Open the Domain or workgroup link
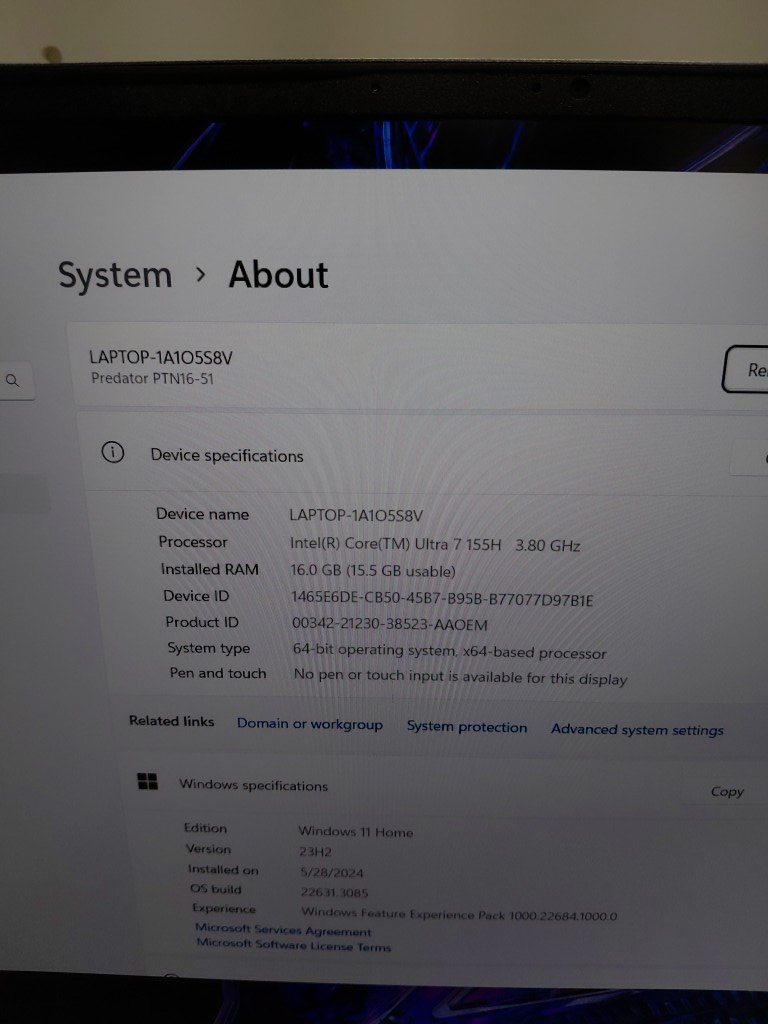This screenshot has height=1024, width=768. [x=309, y=724]
